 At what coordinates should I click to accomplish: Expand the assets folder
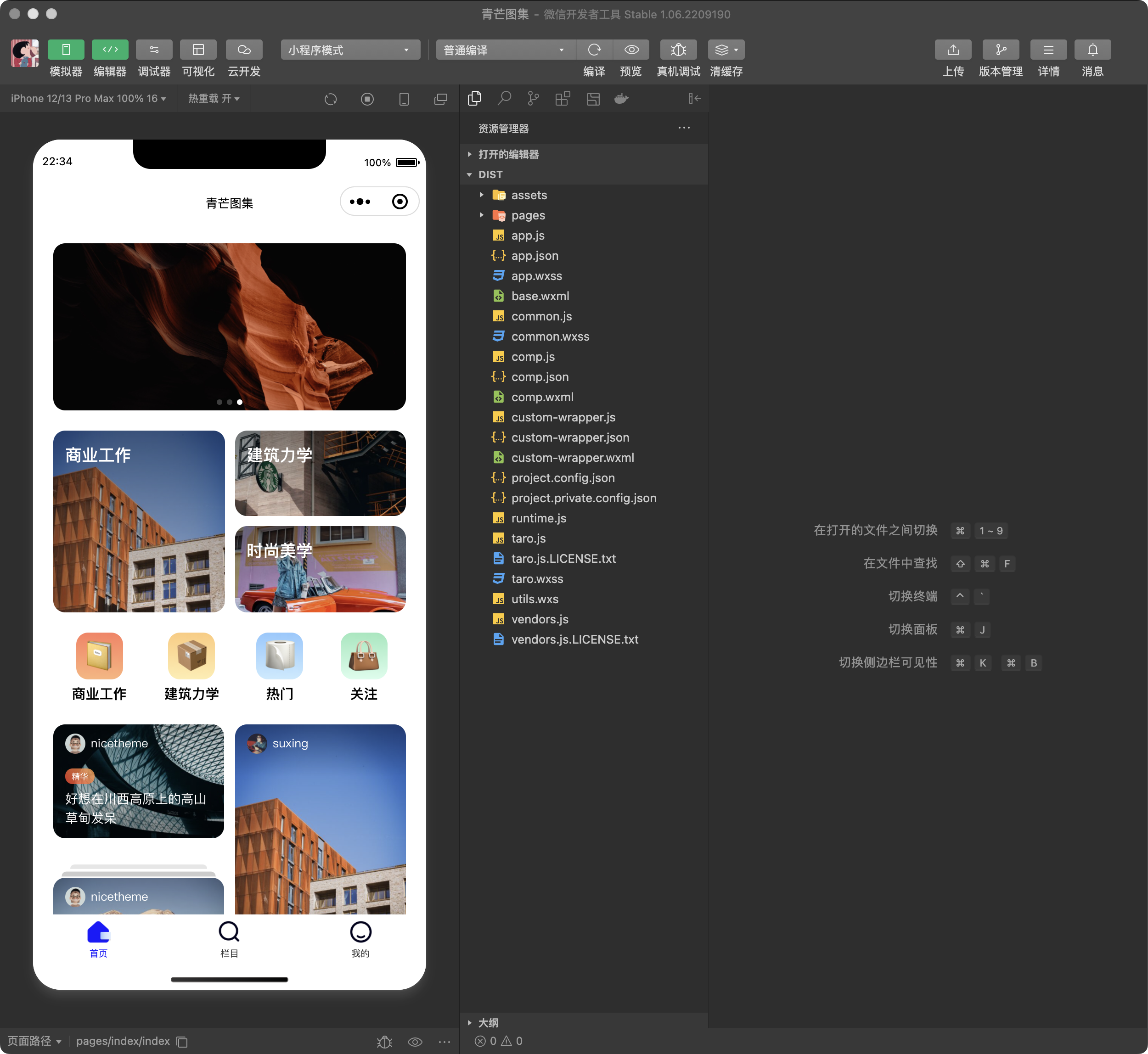click(x=584, y=195)
